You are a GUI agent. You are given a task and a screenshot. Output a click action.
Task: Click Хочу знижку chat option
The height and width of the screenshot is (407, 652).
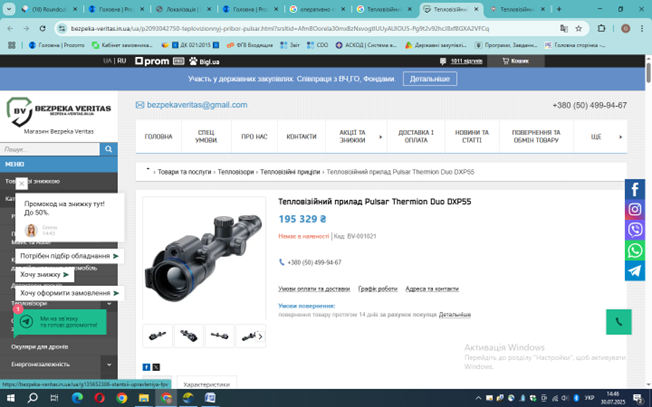pyautogui.click(x=44, y=274)
